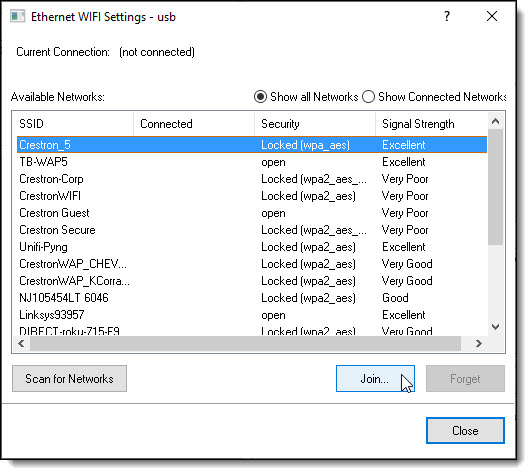Click the Good signal strength cell

(395, 298)
